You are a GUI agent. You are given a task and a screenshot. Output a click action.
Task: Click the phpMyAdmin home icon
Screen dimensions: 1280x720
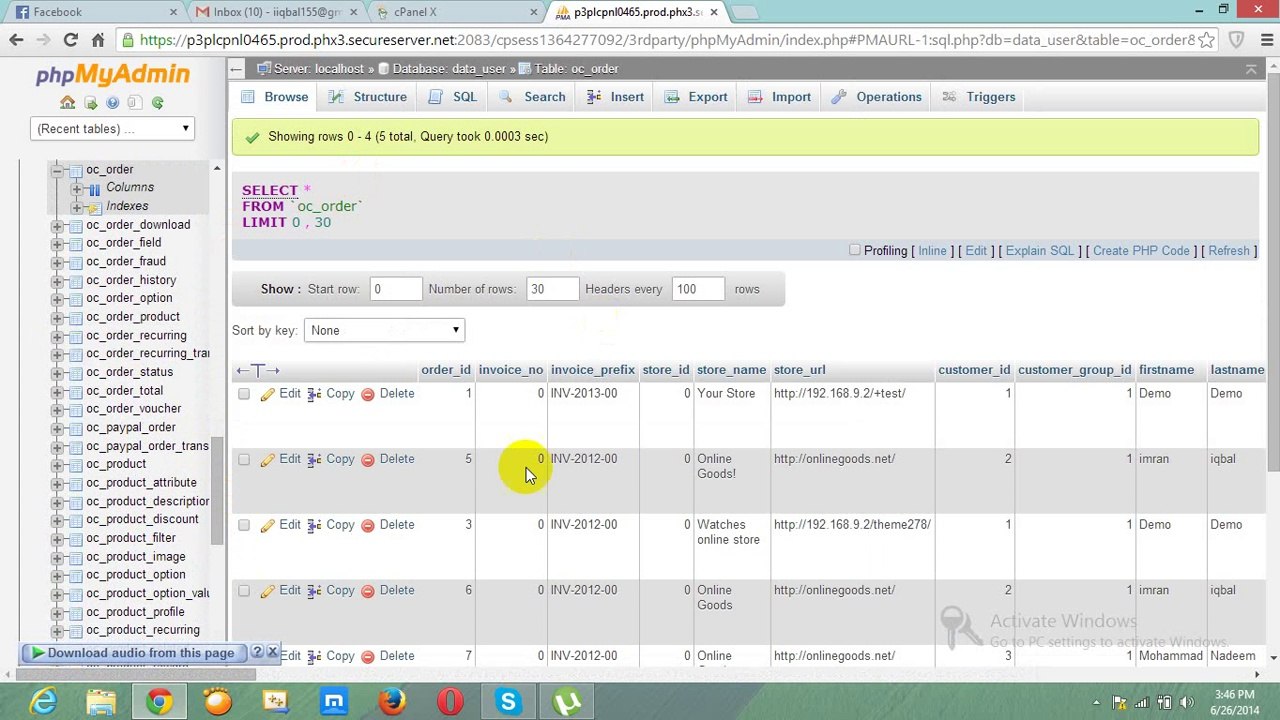[67, 103]
